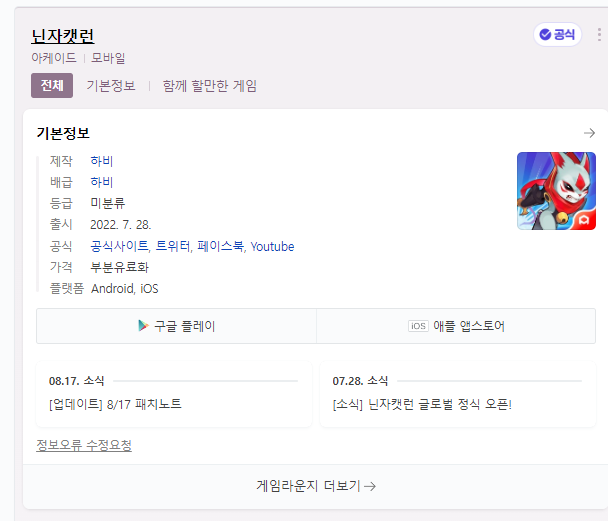
Task: Open the 하비 developer link in 제작 row
Action: click(102, 161)
